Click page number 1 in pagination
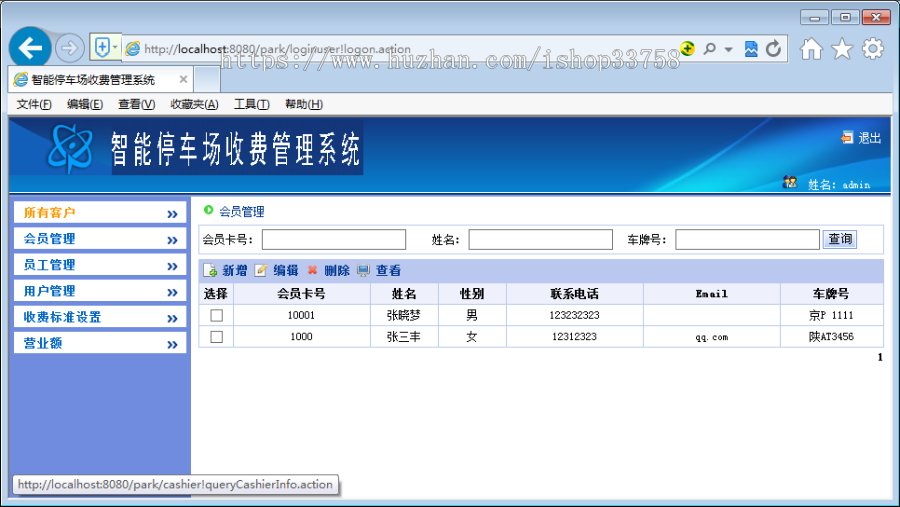 click(880, 357)
